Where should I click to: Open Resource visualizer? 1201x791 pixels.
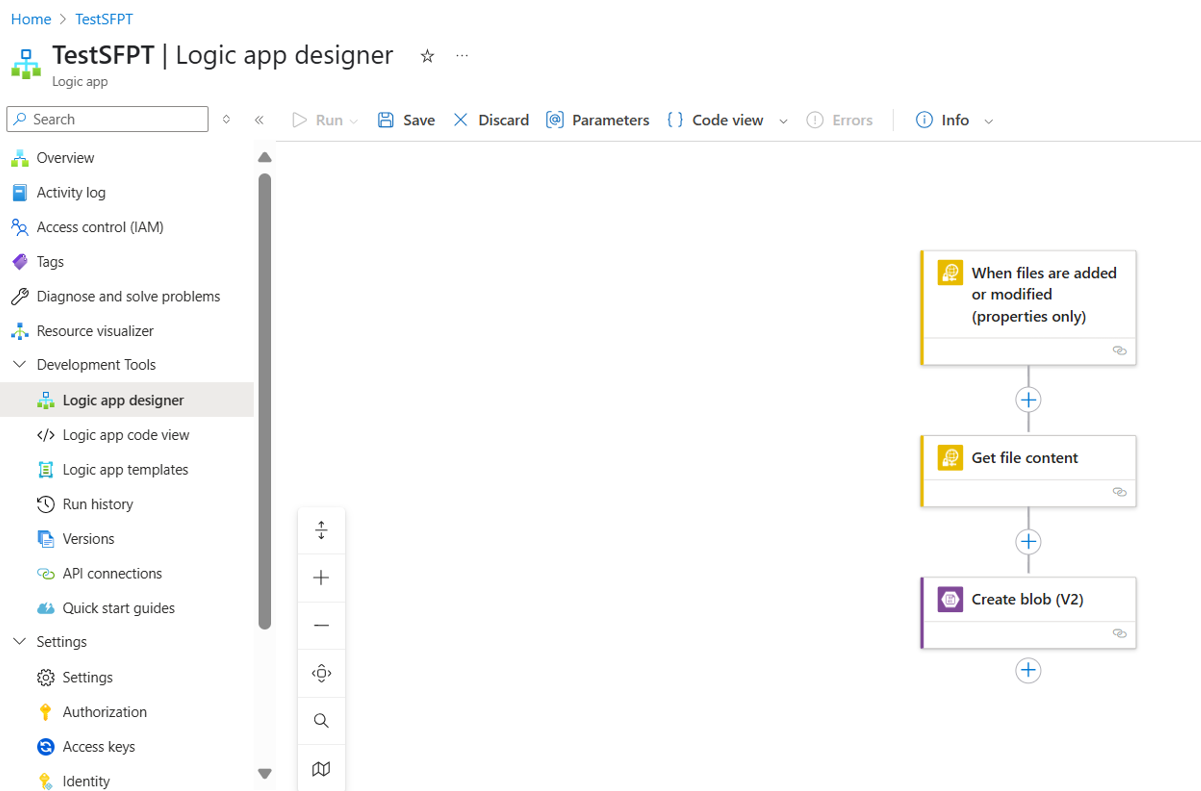coord(95,331)
